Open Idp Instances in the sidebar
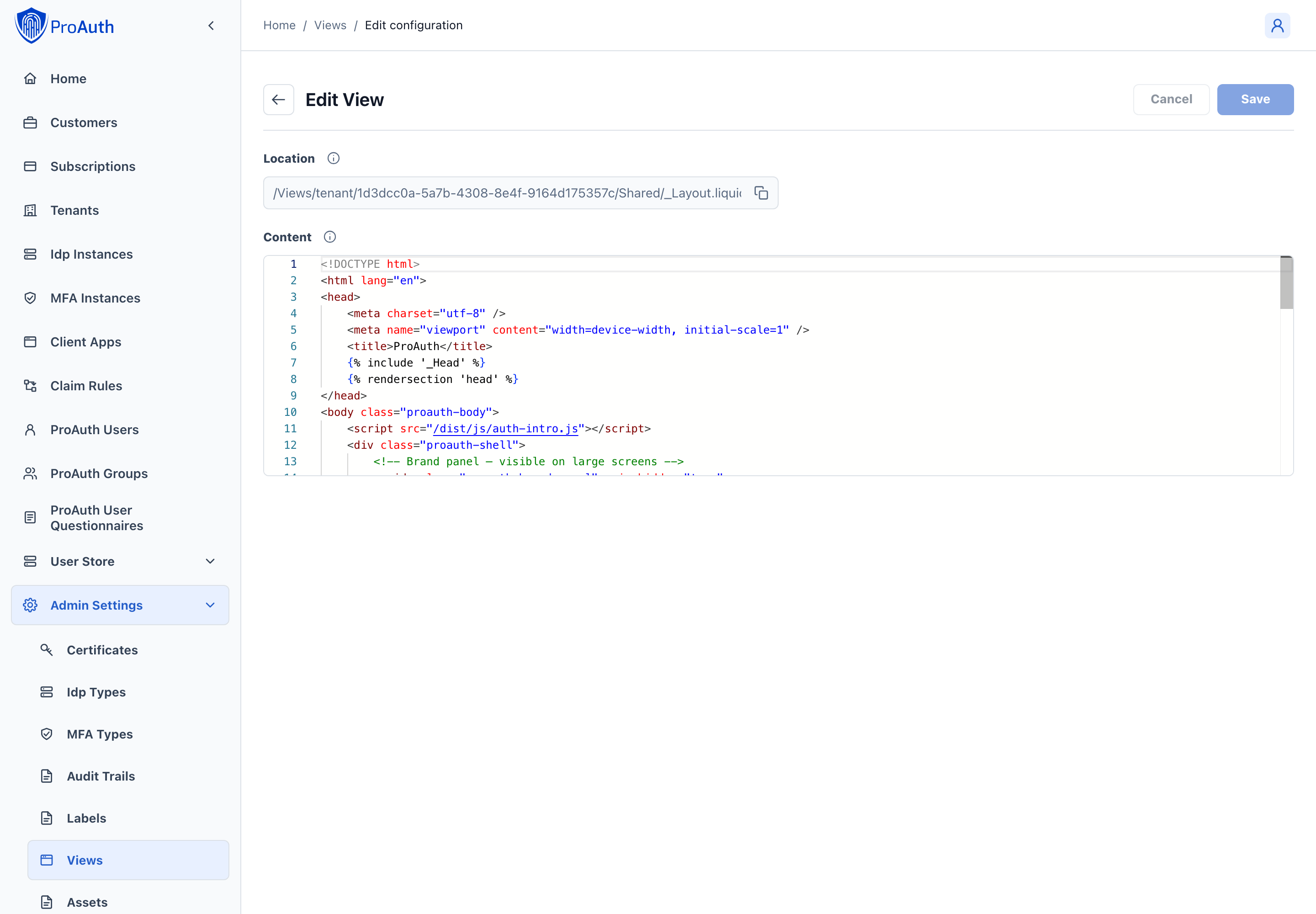This screenshot has height=914, width=1316. pyautogui.click(x=120, y=254)
